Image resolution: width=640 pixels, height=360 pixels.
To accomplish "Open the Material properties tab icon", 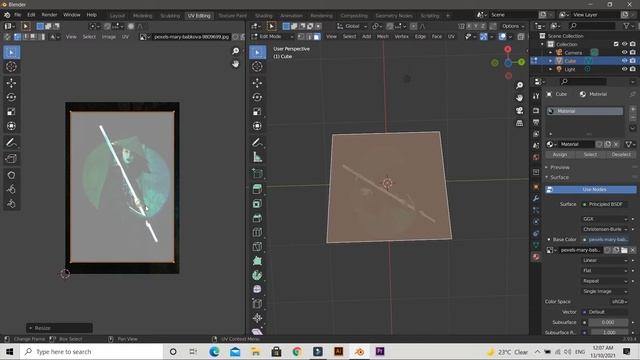I will (536, 257).
